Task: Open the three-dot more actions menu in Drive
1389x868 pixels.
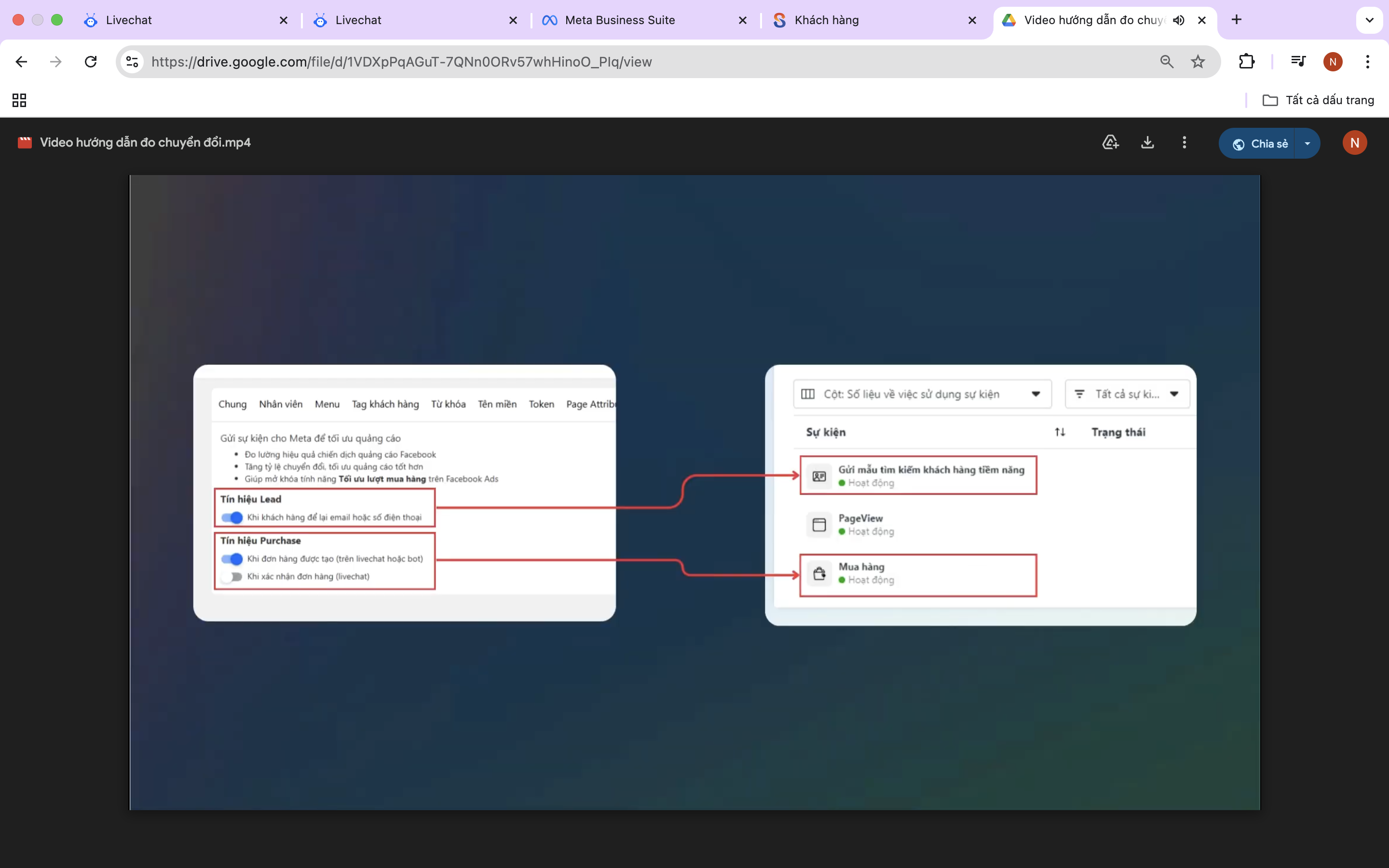Action: [1184, 142]
